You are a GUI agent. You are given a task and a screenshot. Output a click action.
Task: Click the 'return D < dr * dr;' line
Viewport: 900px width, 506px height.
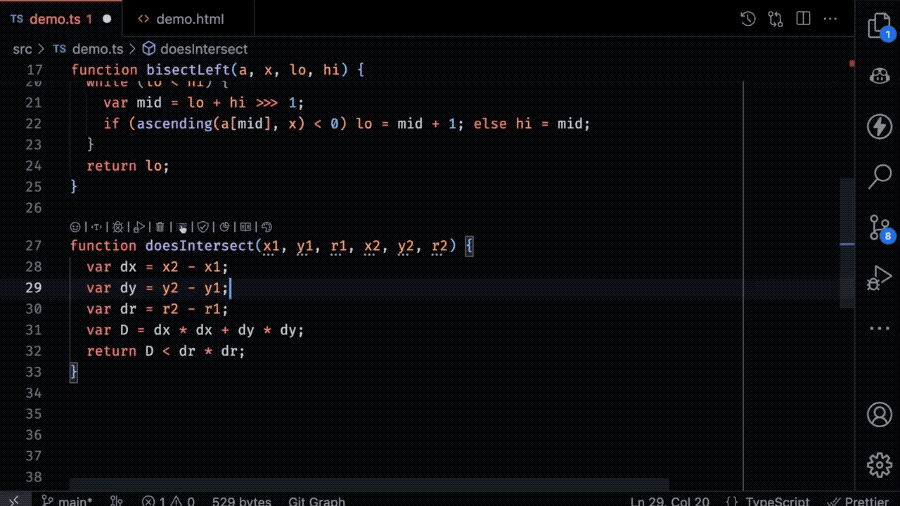[x=166, y=351]
